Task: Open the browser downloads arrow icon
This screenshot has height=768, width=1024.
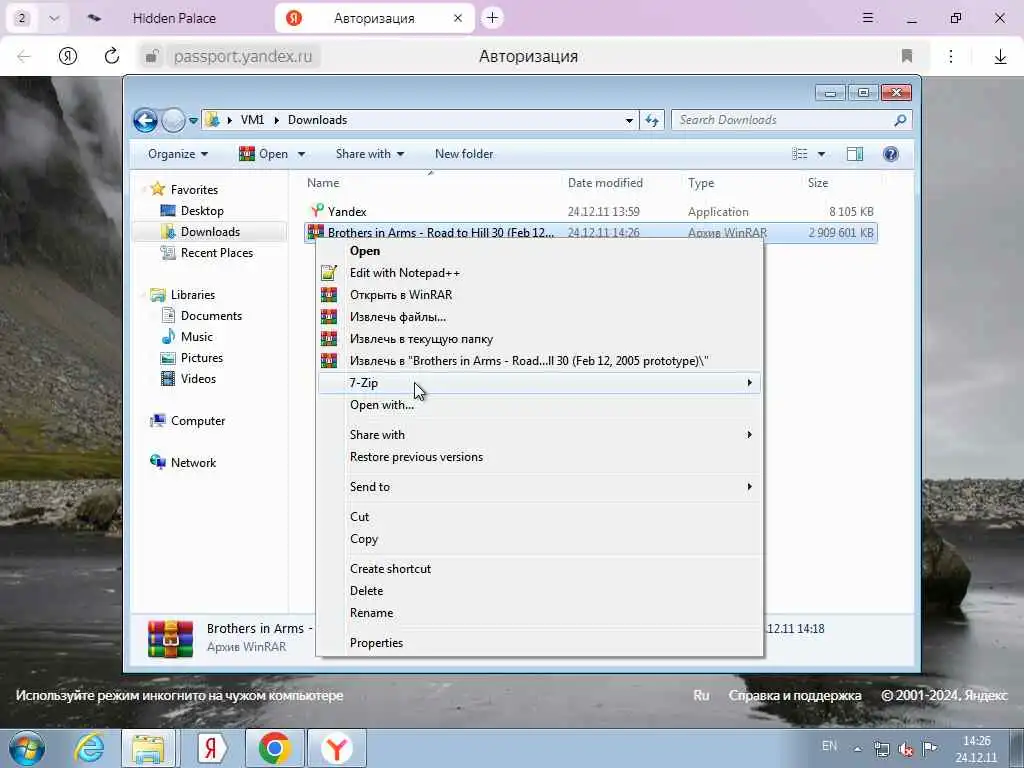Action: coord(1000,57)
